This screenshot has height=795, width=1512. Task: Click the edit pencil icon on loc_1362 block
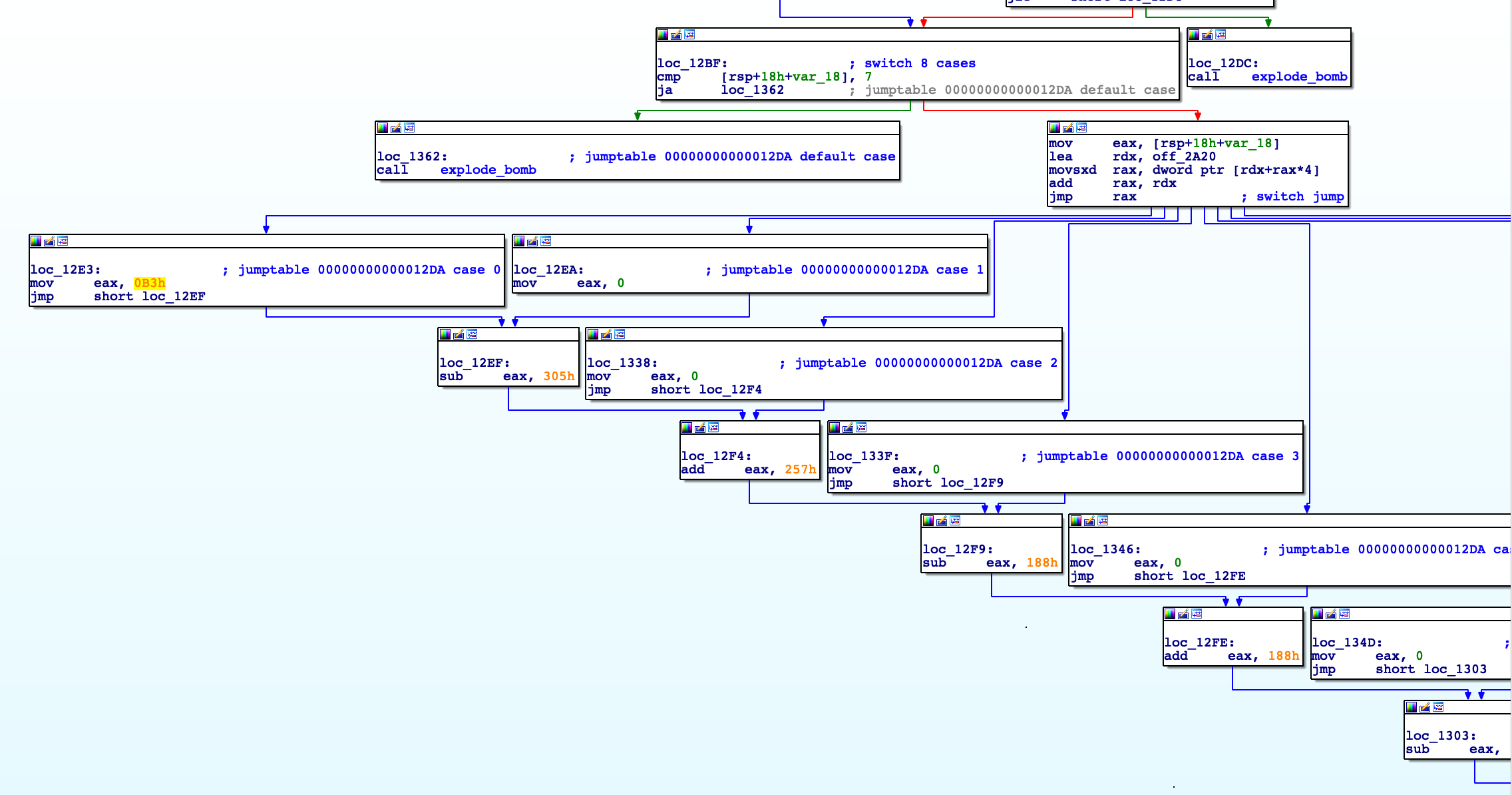tap(396, 128)
